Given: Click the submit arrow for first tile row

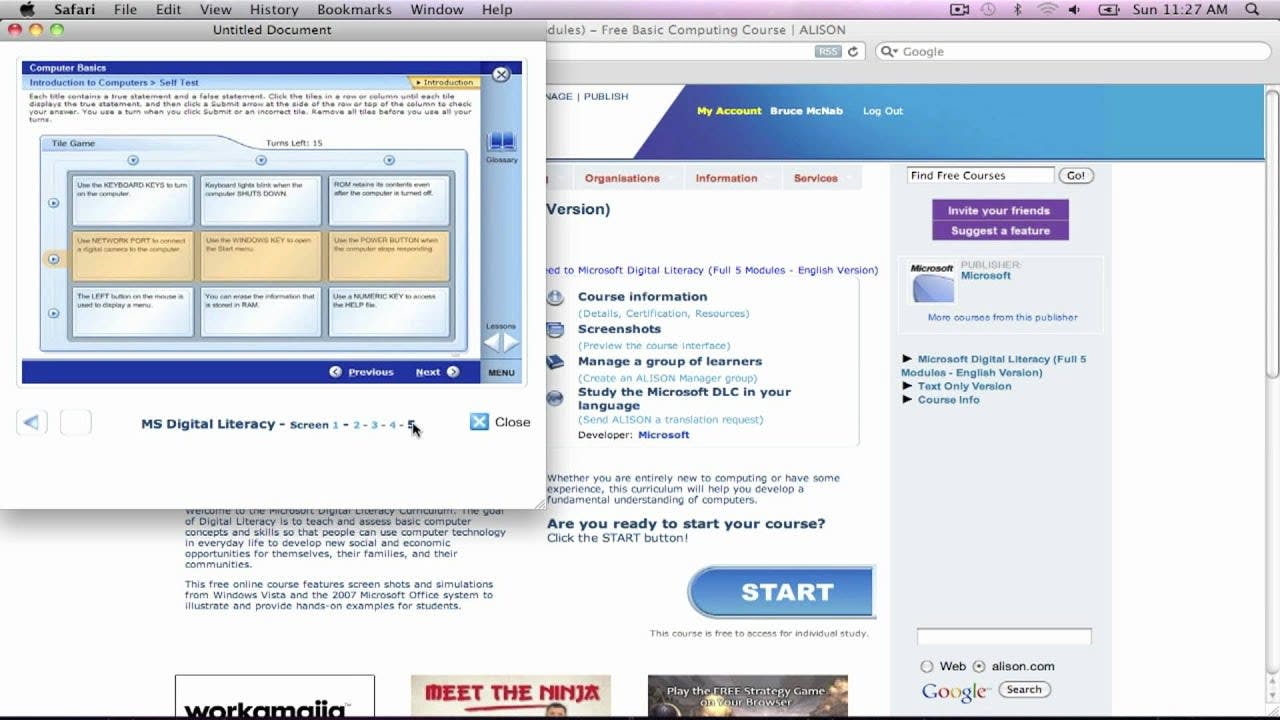Looking at the screenshot, I should click(x=54, y=203).
